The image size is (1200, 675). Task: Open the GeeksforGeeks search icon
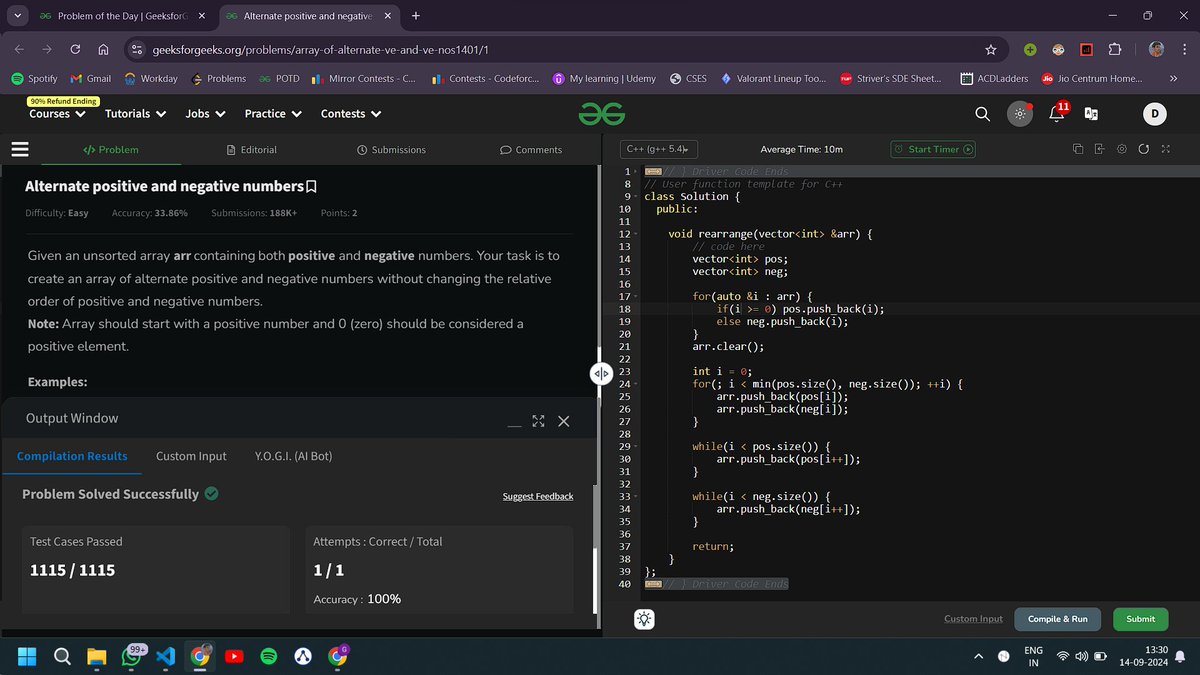coord(983,114)
